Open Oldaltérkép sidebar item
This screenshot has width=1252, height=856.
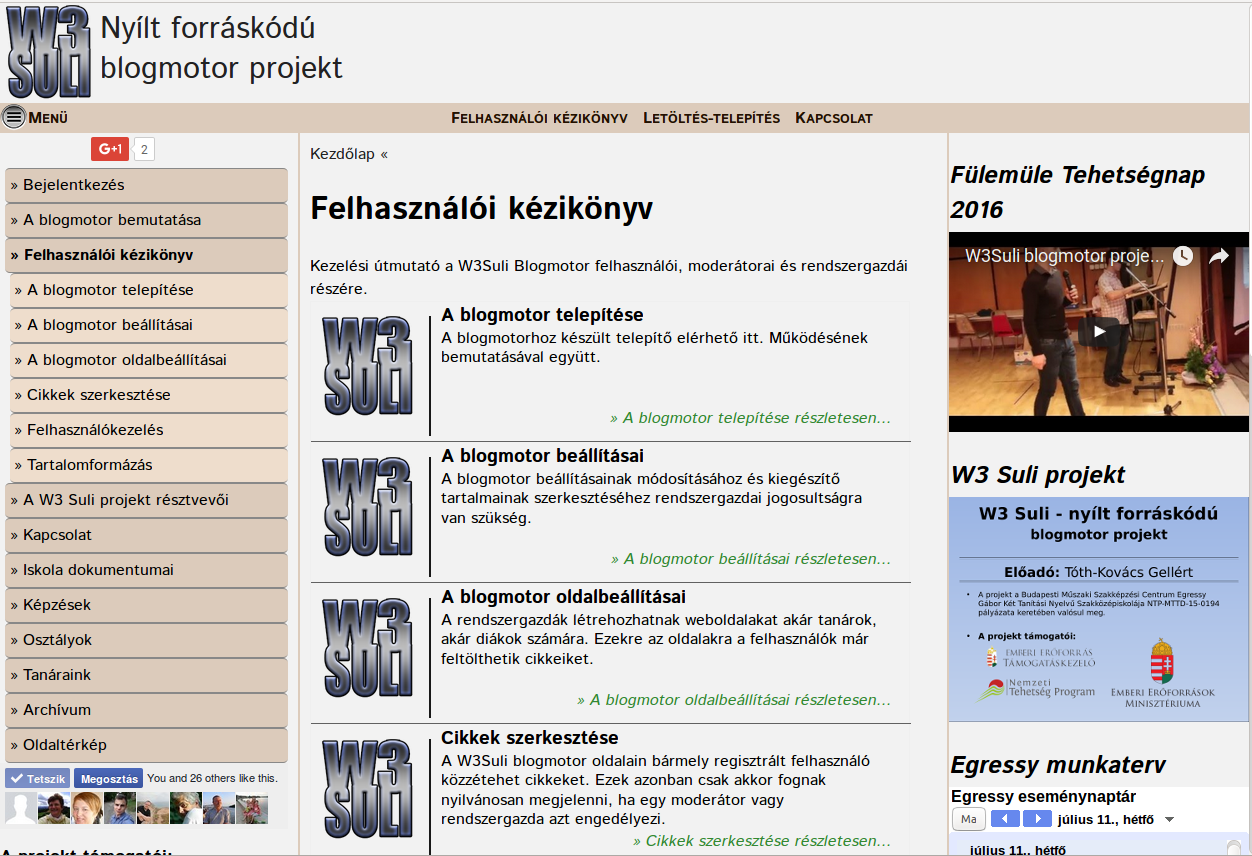coord(146,745)
